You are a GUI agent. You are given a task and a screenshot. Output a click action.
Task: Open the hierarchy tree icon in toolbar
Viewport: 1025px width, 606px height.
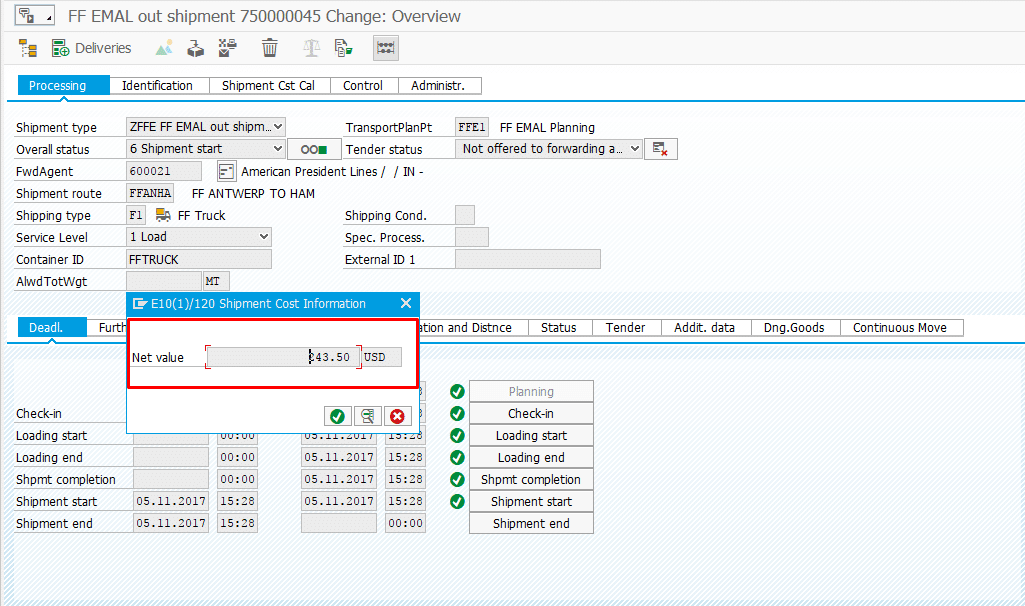coord(28,48)
